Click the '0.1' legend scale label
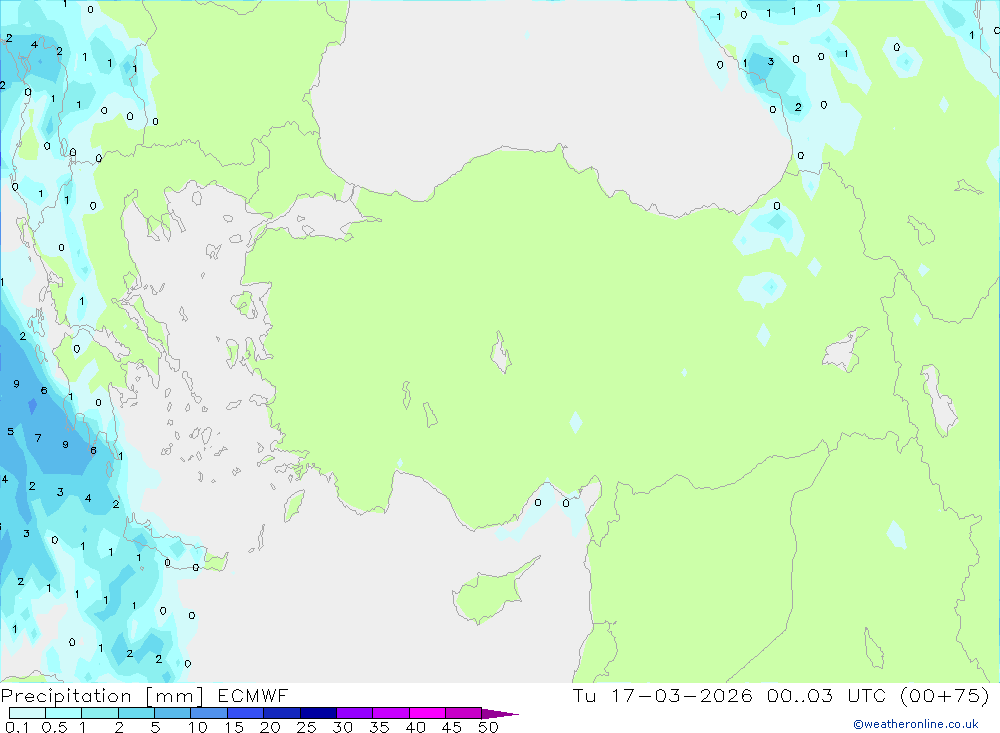The height and width of the screenshot is (733, 1000). [x=17, y=727]
